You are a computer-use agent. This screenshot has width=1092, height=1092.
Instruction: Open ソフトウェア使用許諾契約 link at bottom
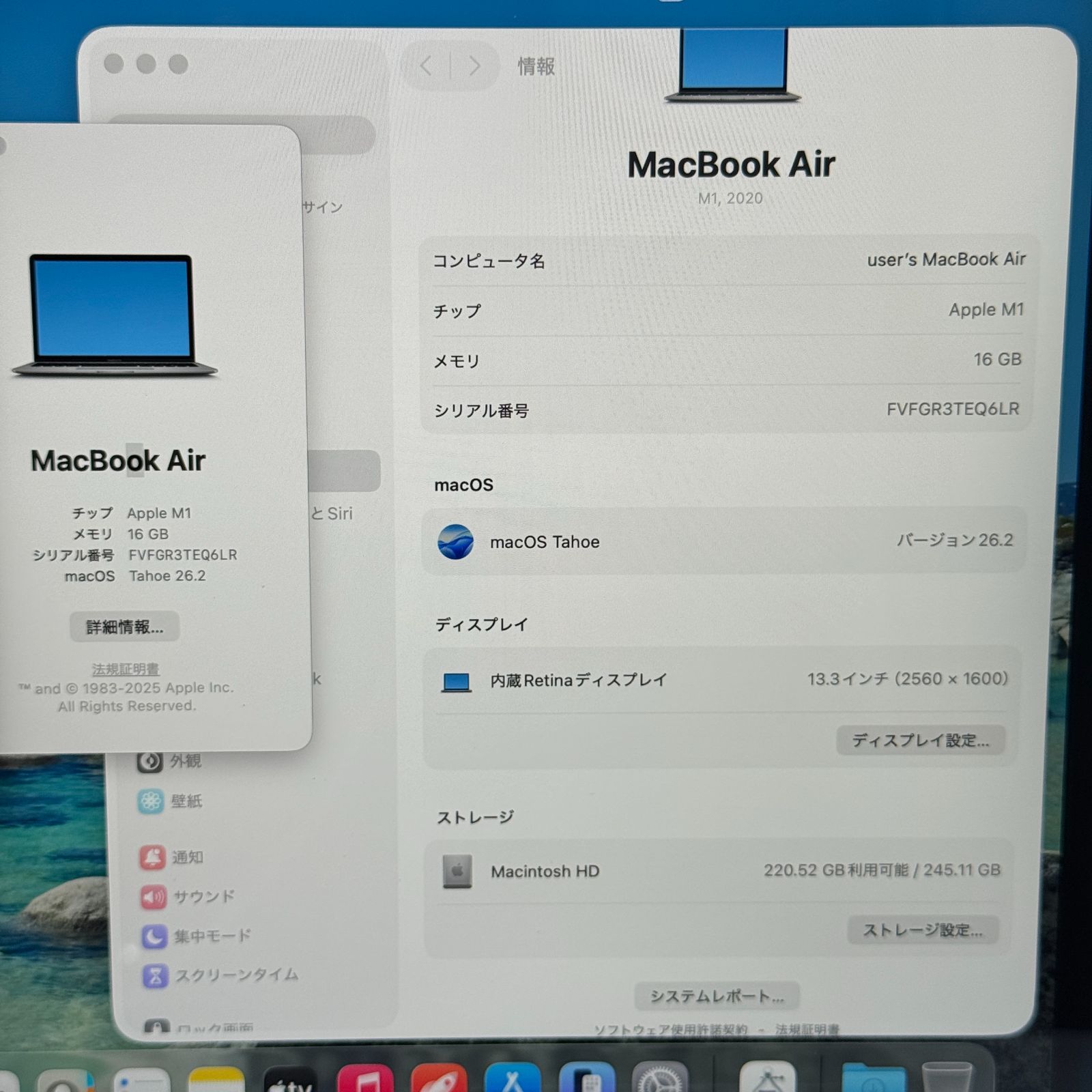pos(671,1029)
